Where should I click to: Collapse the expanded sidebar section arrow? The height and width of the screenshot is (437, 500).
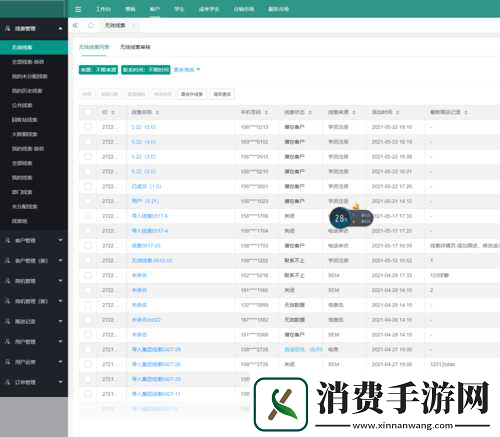60,29
